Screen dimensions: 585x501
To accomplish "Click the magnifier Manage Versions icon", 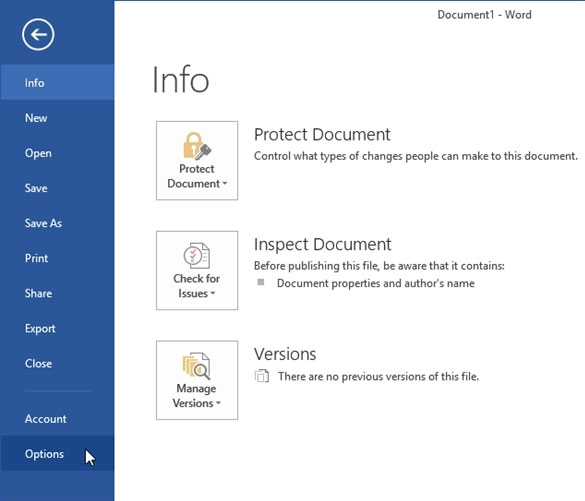I will [x=197, y=366].
